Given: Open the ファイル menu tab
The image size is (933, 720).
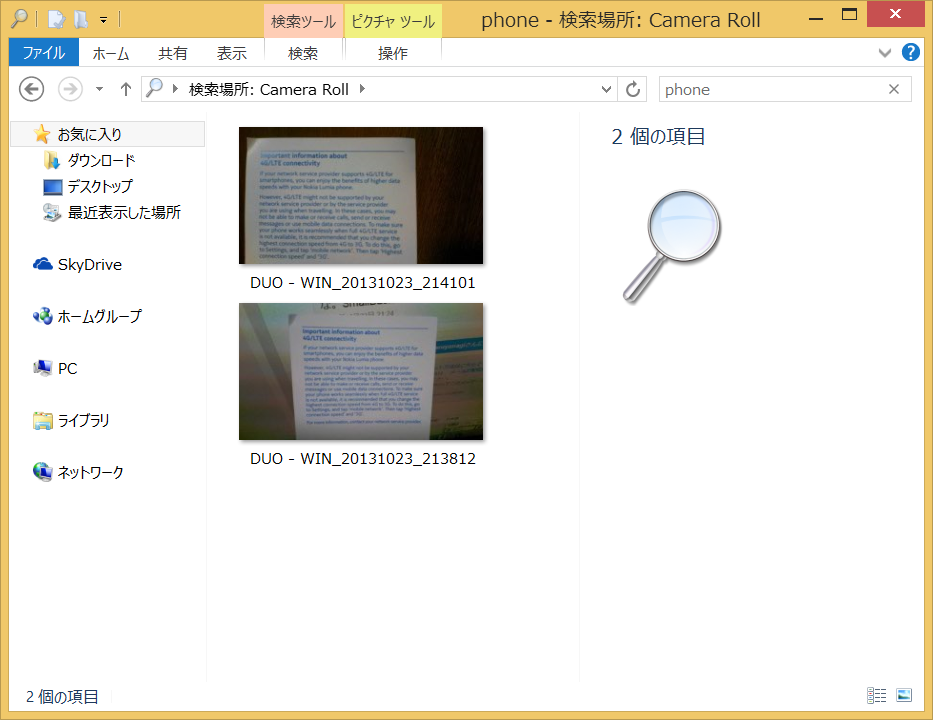Looking at the screenshot, I should coord(44,53).
